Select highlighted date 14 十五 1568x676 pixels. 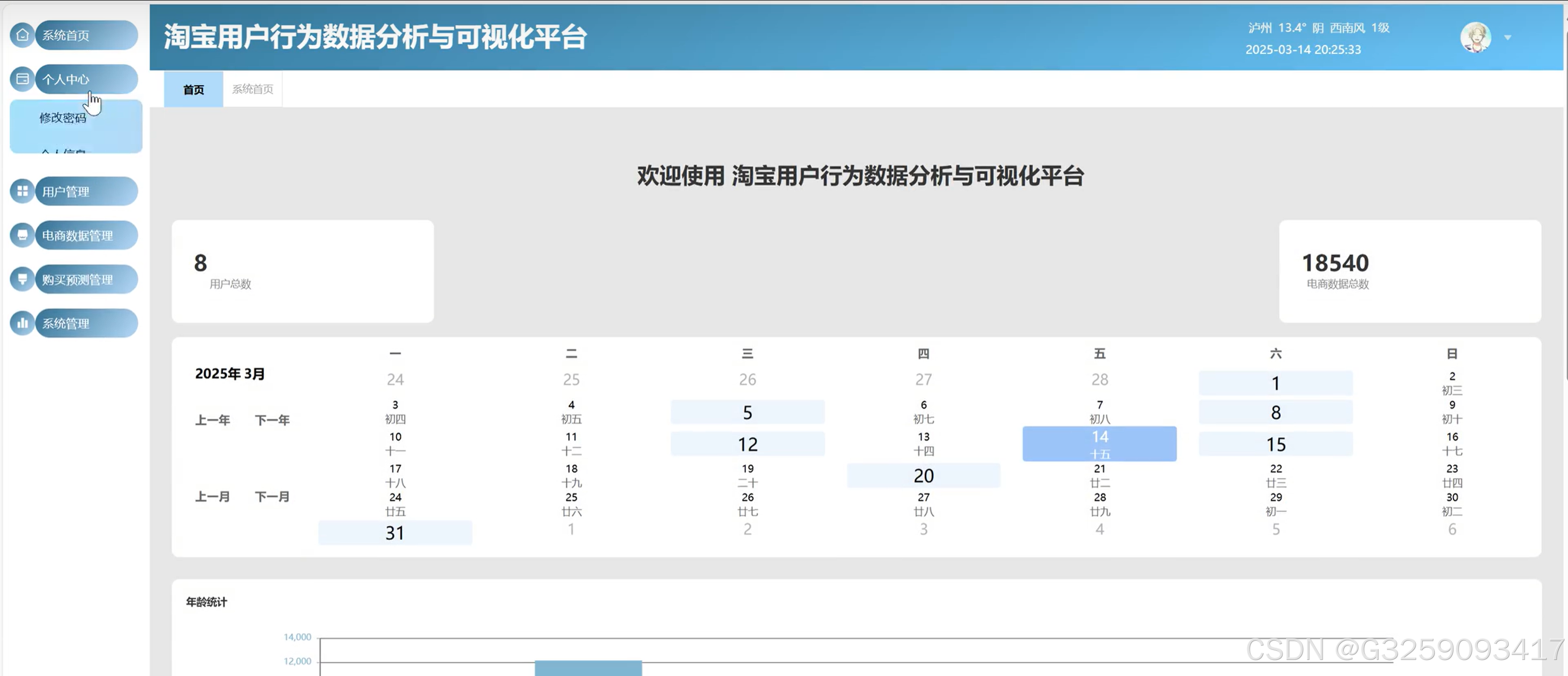[x=1099, y=444]
